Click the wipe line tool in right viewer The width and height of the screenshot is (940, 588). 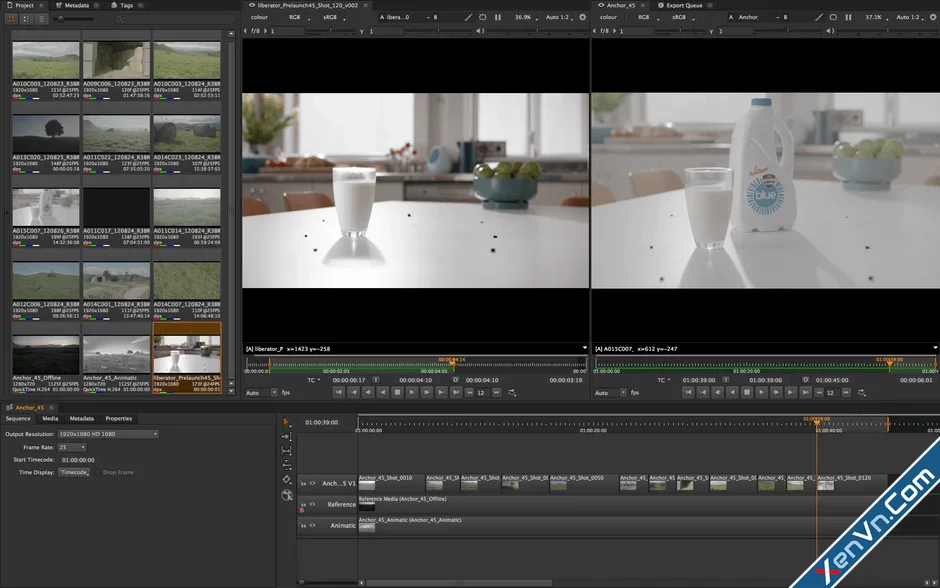pyautogui.click(x=818, y=17)
